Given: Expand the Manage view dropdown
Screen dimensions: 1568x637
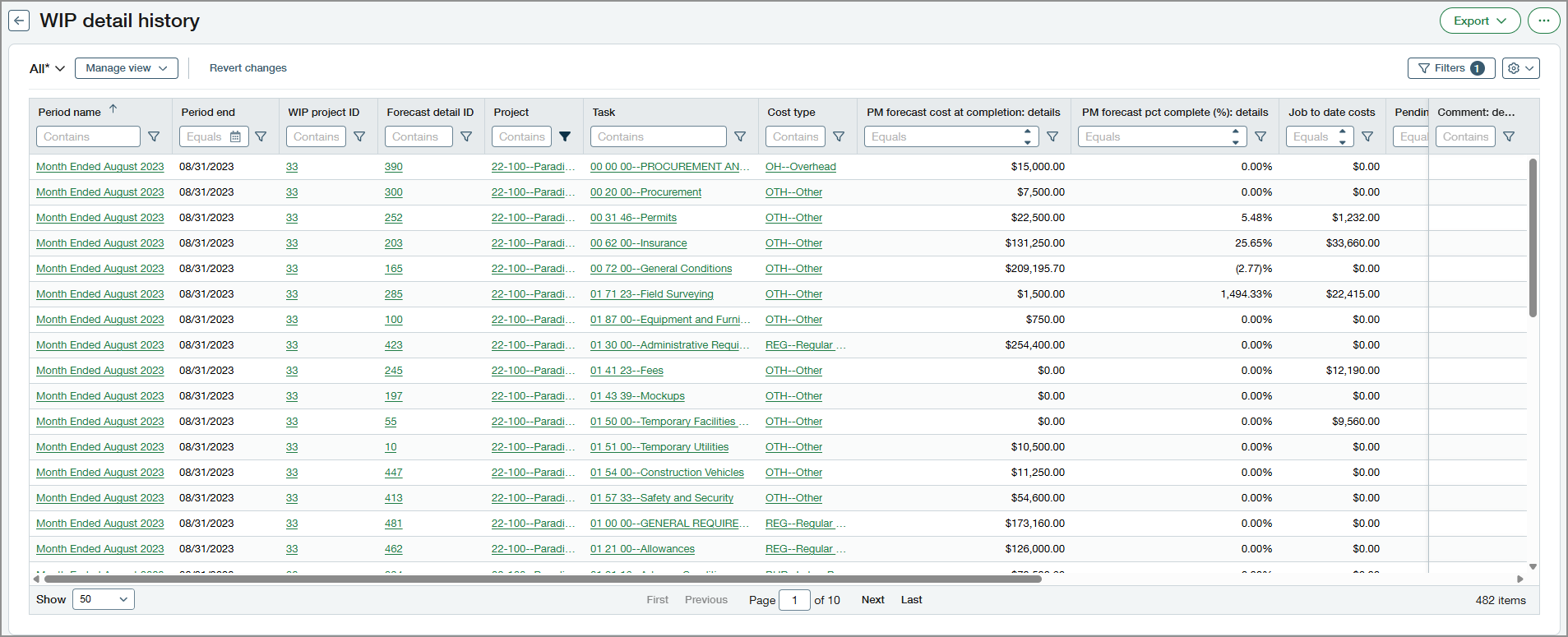Looking at the screenshot, I should (x=127, y=68).
